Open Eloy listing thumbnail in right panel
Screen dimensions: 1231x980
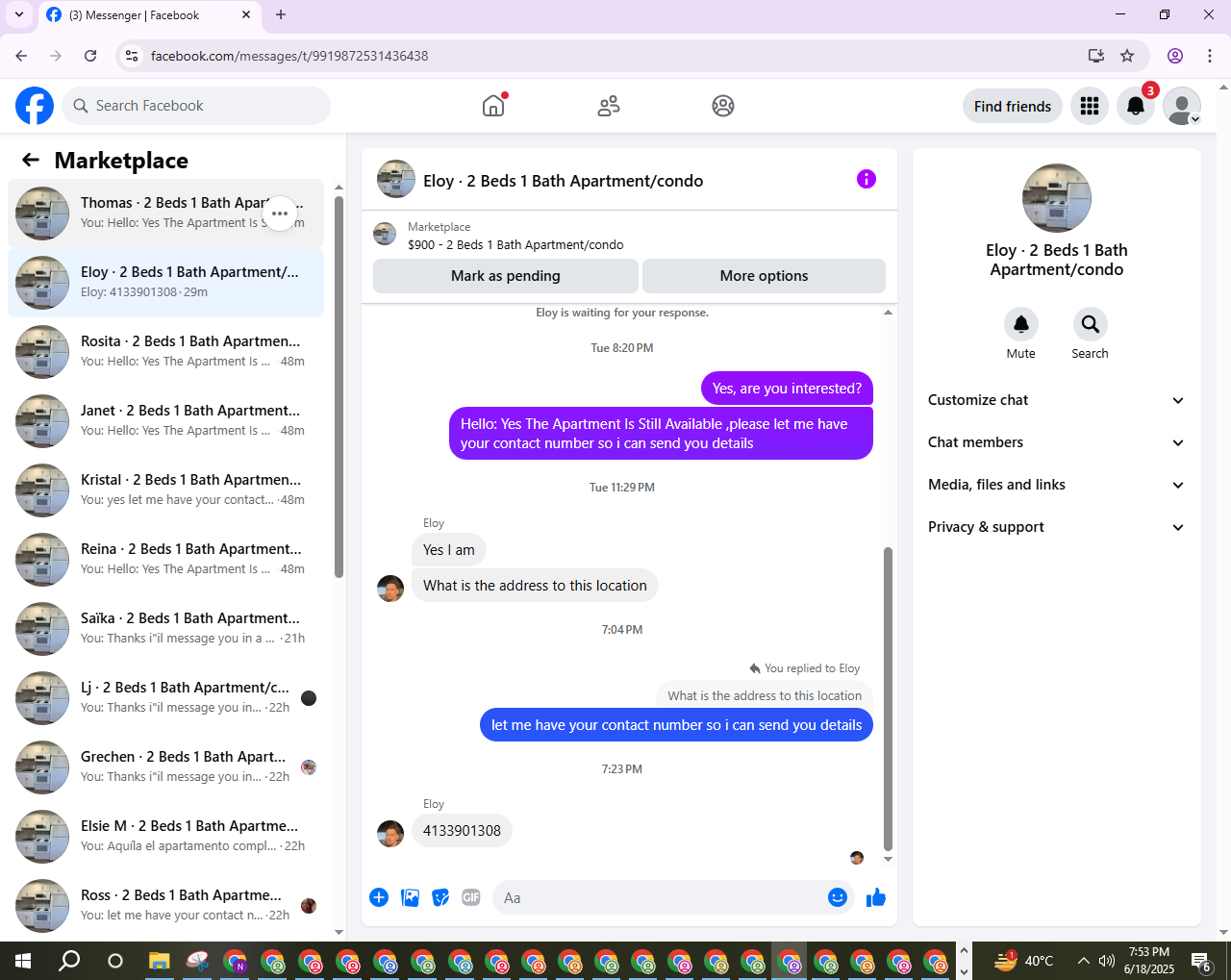1056,198
